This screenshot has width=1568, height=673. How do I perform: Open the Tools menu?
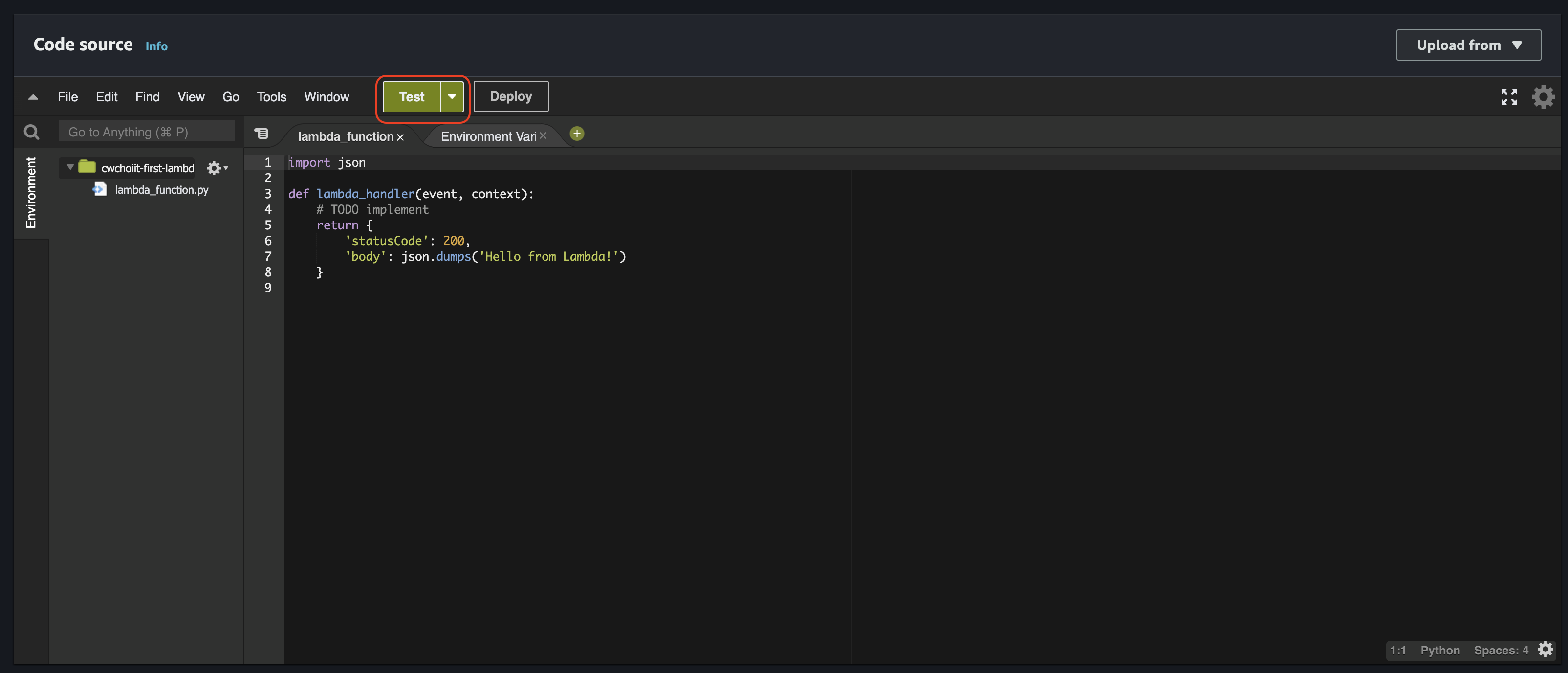coord(271,97)
